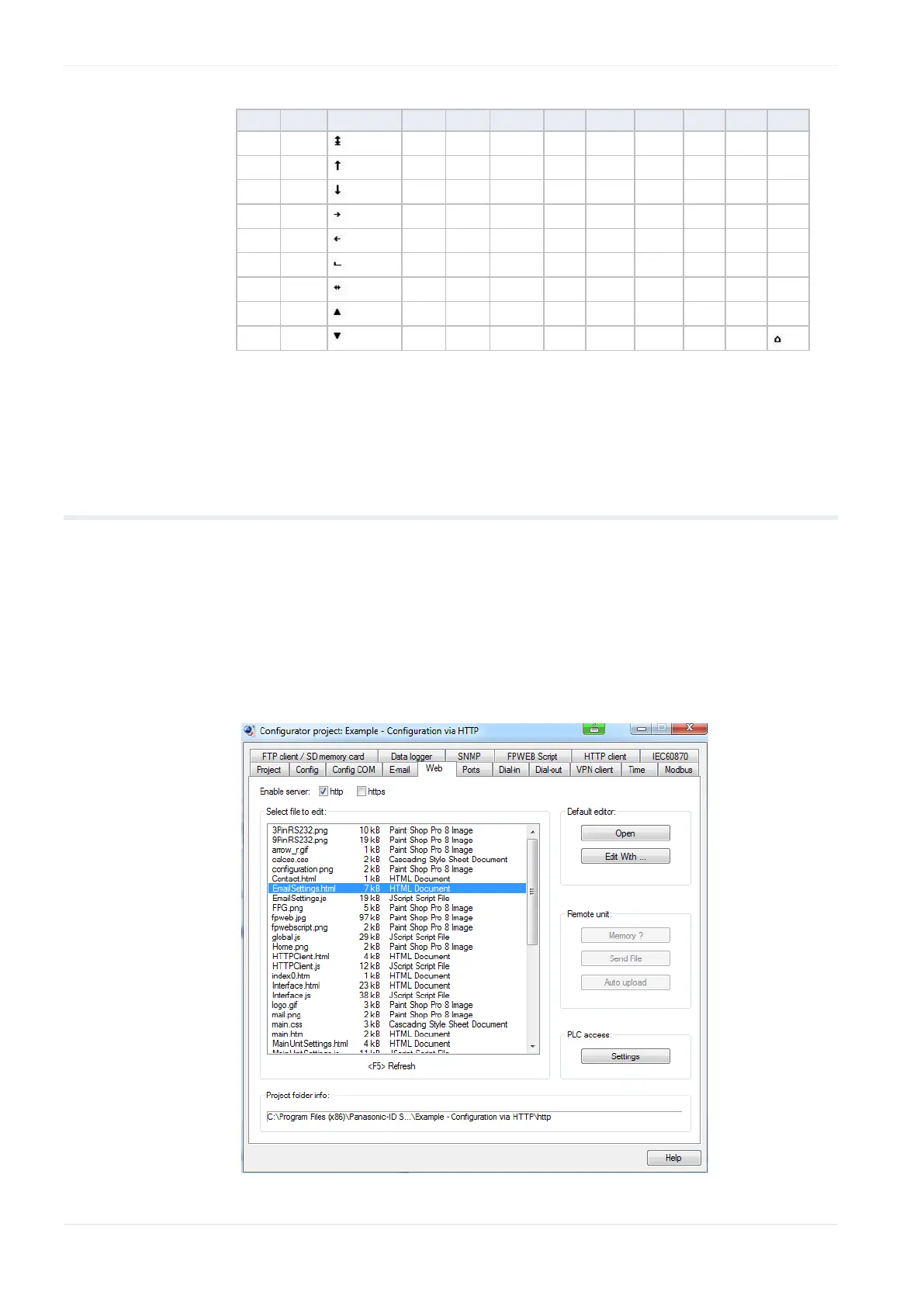Click the left-right double arrow symbol in the table

337,287
